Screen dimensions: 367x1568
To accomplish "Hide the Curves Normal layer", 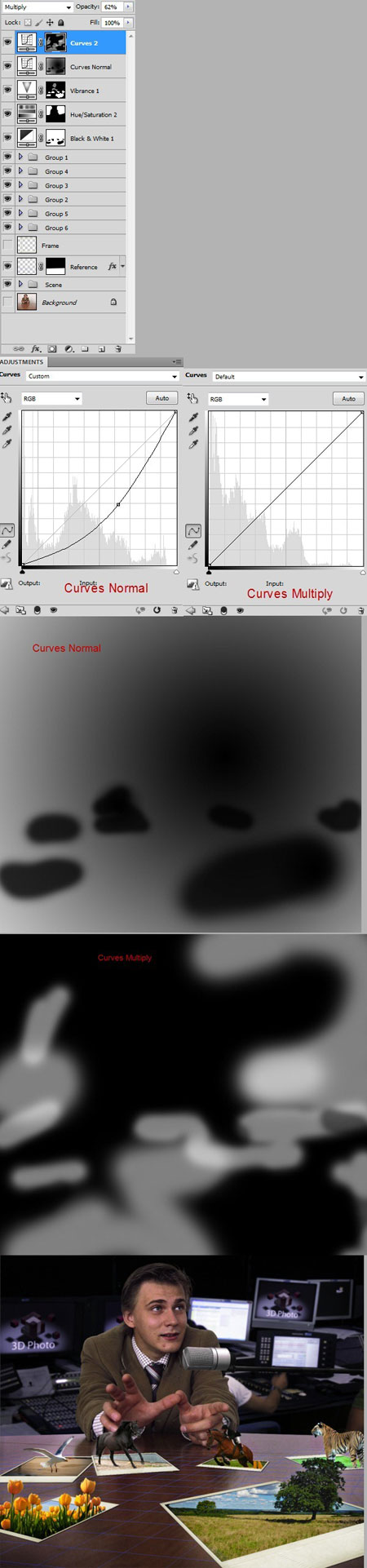I will point(7,66).
